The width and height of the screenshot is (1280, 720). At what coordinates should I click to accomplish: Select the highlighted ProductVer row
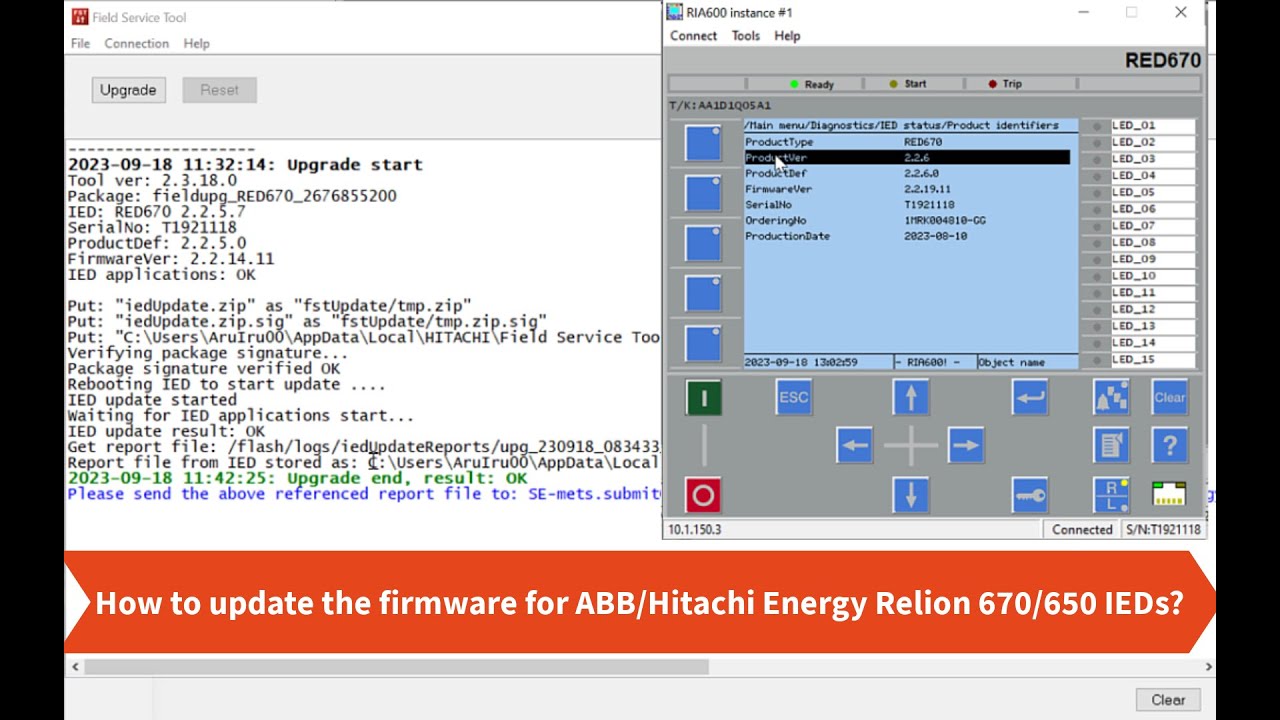907,158
